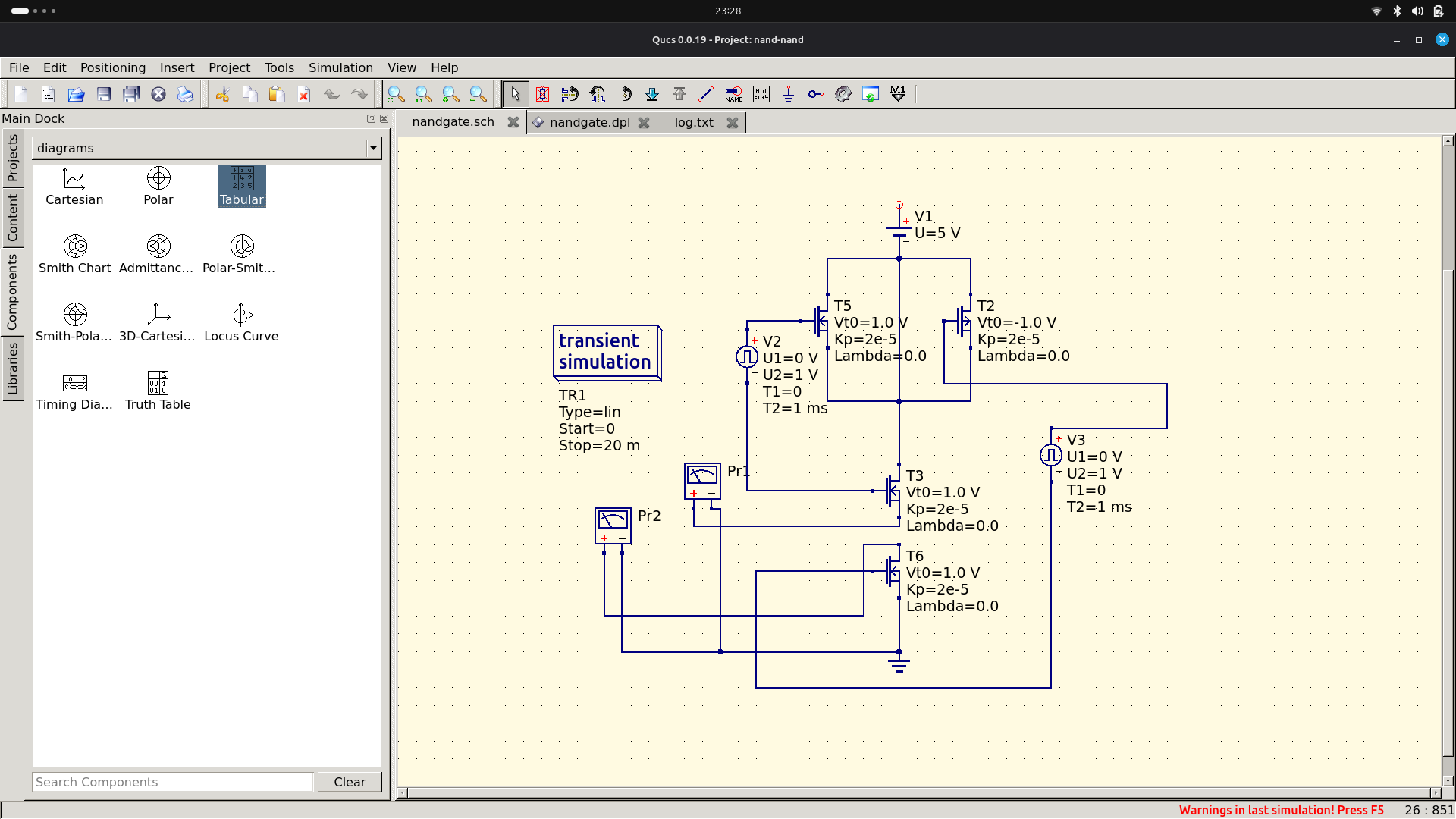Insert an equation
The image size is (1456, 819).
[x=761, y=94]
